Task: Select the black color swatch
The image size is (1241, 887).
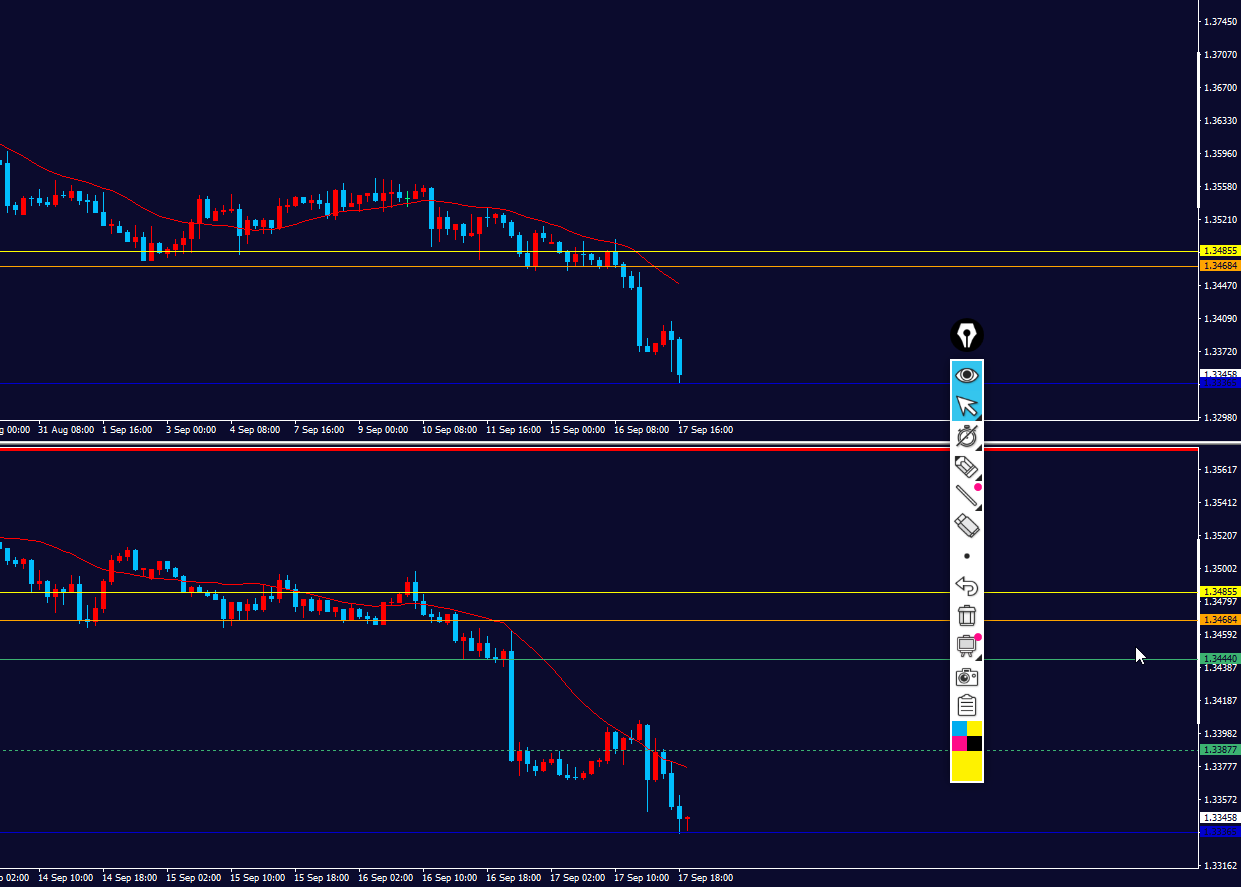Action: click(974, 743)
